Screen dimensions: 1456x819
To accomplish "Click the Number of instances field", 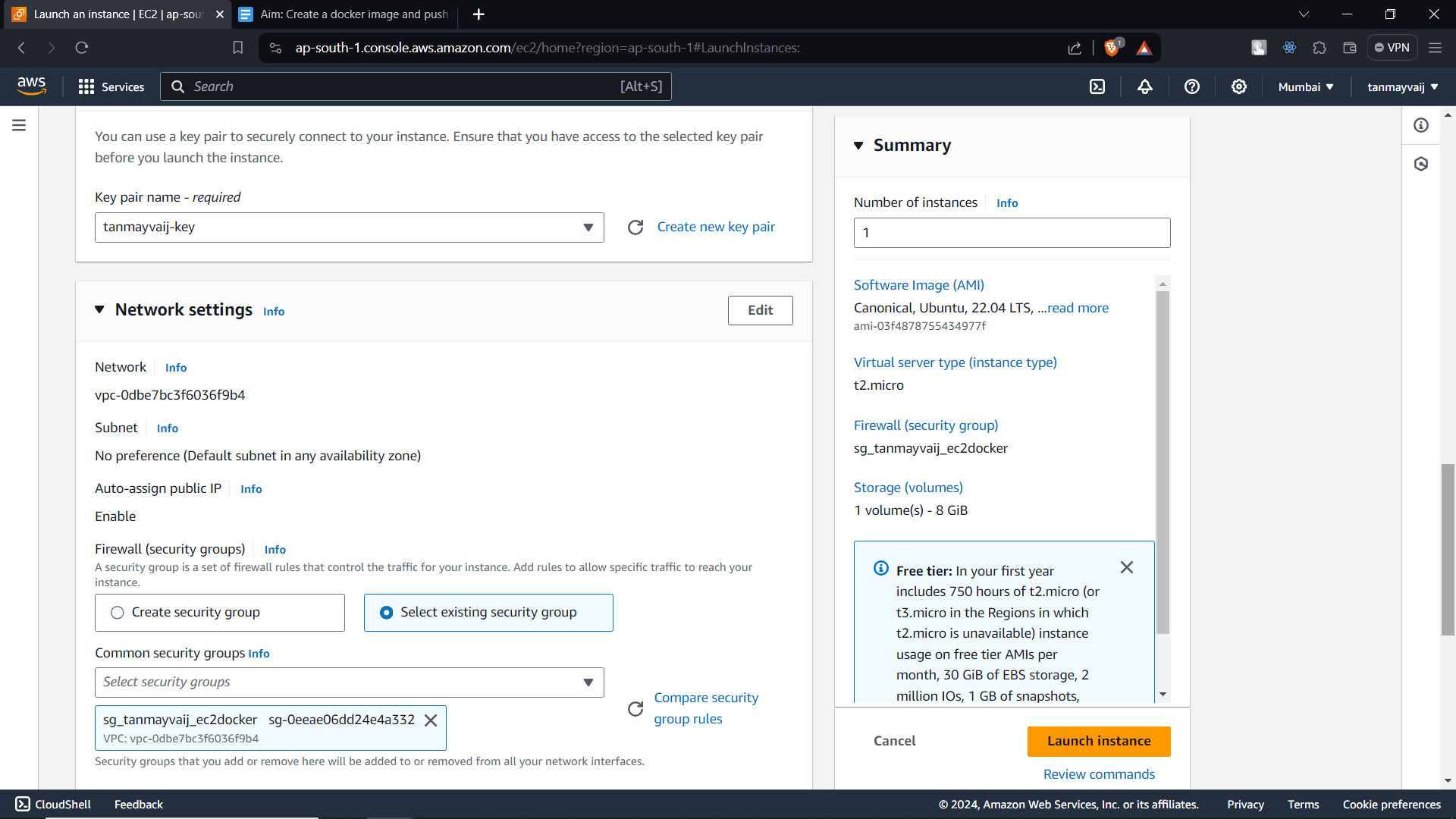I will pyautogui.click(x=1011, y=233).
